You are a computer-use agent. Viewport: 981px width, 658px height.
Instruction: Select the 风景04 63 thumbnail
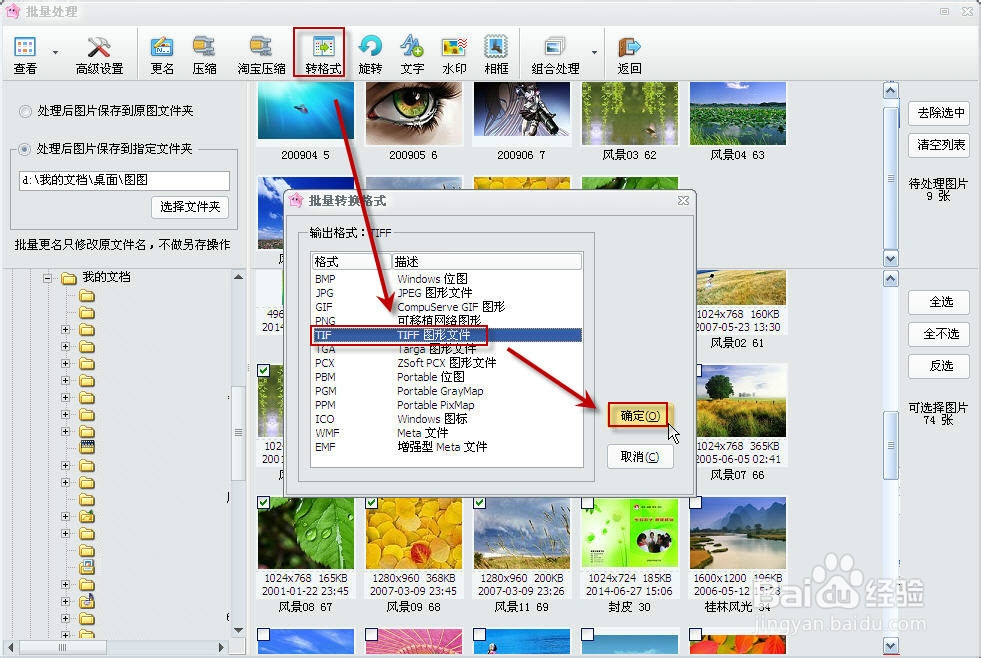pos(738,113)
